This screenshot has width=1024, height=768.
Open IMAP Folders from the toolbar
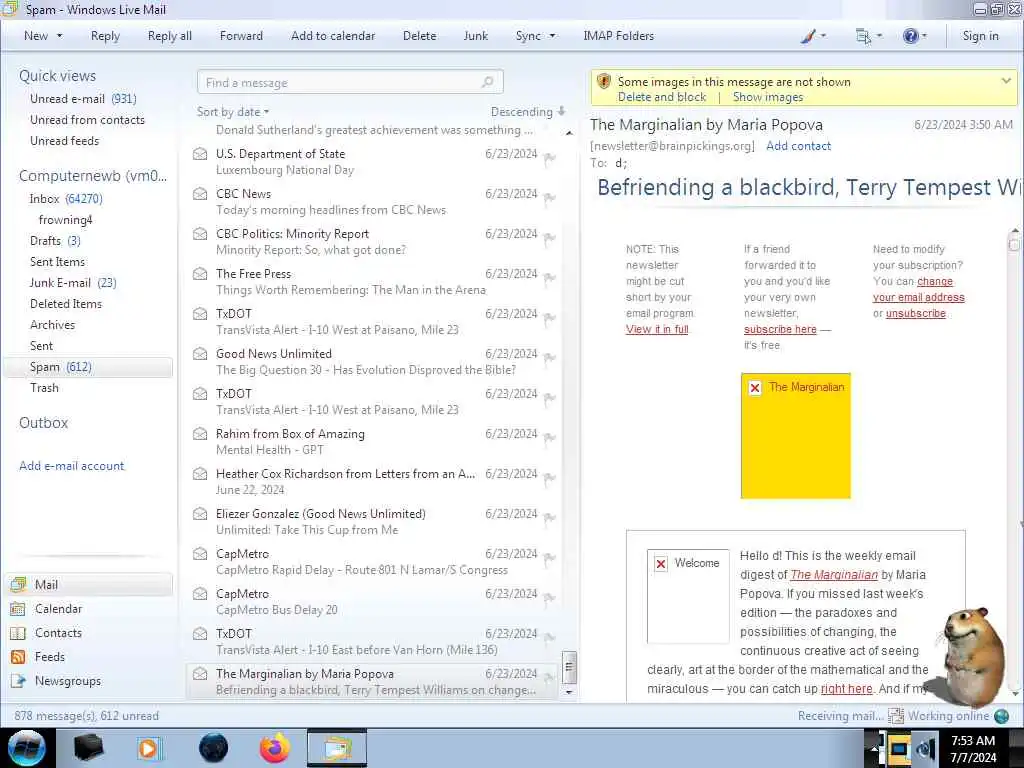click(618, 36)
